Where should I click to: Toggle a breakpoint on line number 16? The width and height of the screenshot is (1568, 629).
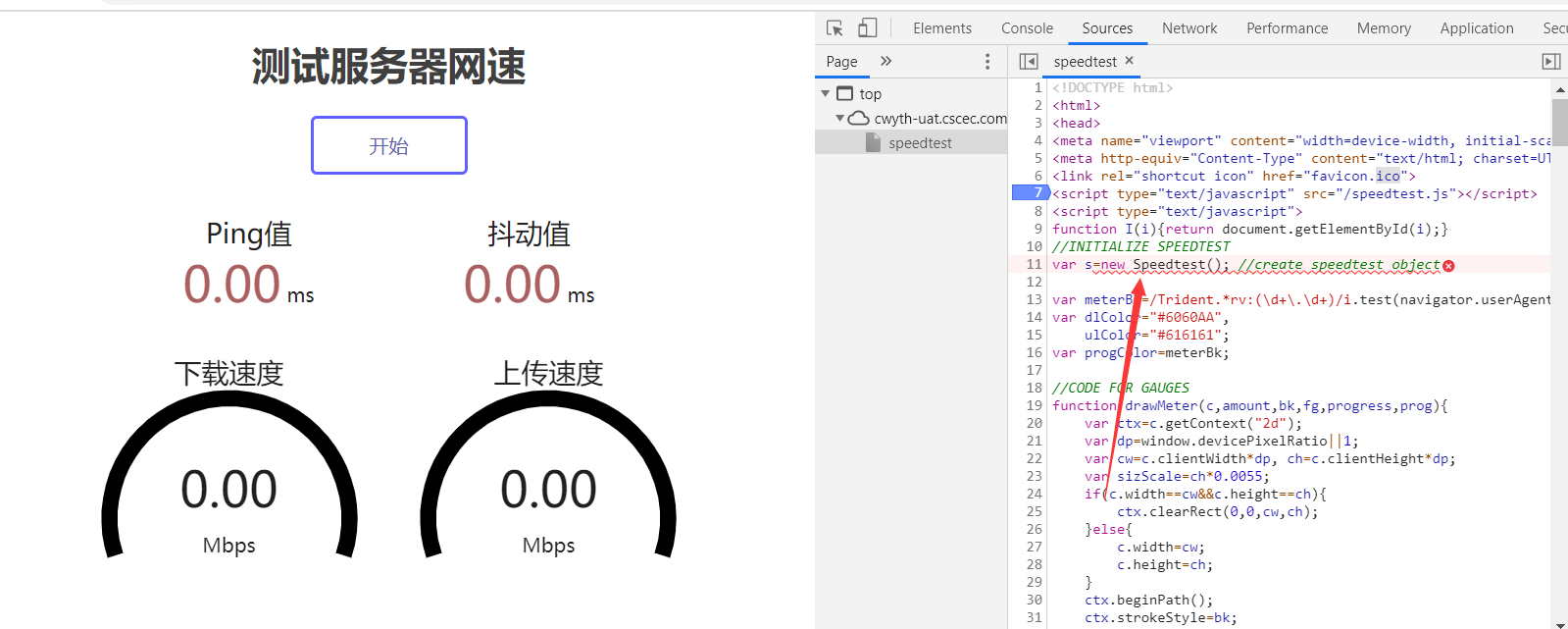click(1034, 352)
